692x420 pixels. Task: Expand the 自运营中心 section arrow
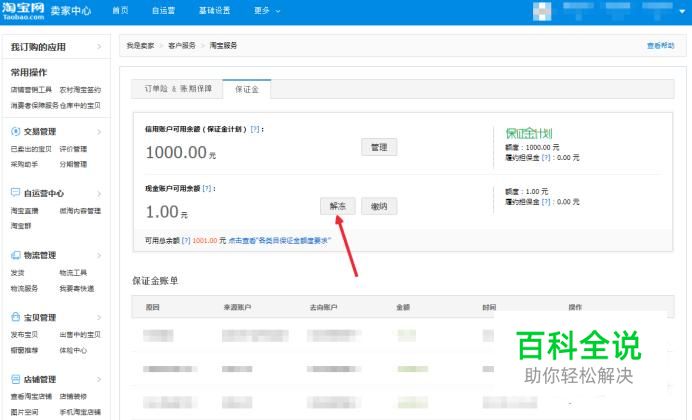(x=99, y=193)
